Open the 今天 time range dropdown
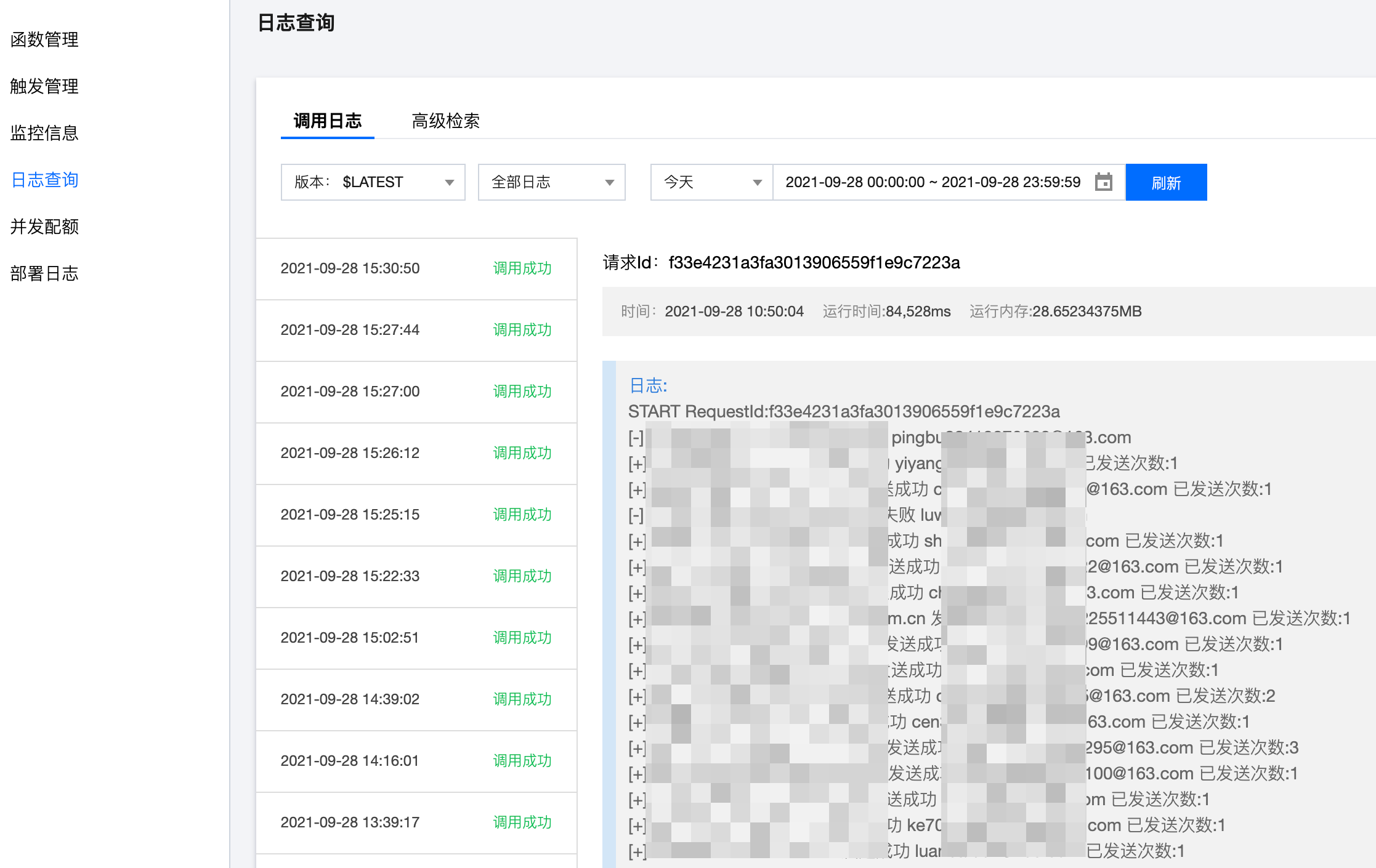The width and height of the screenshot is (1376, 868). [711, 182]
